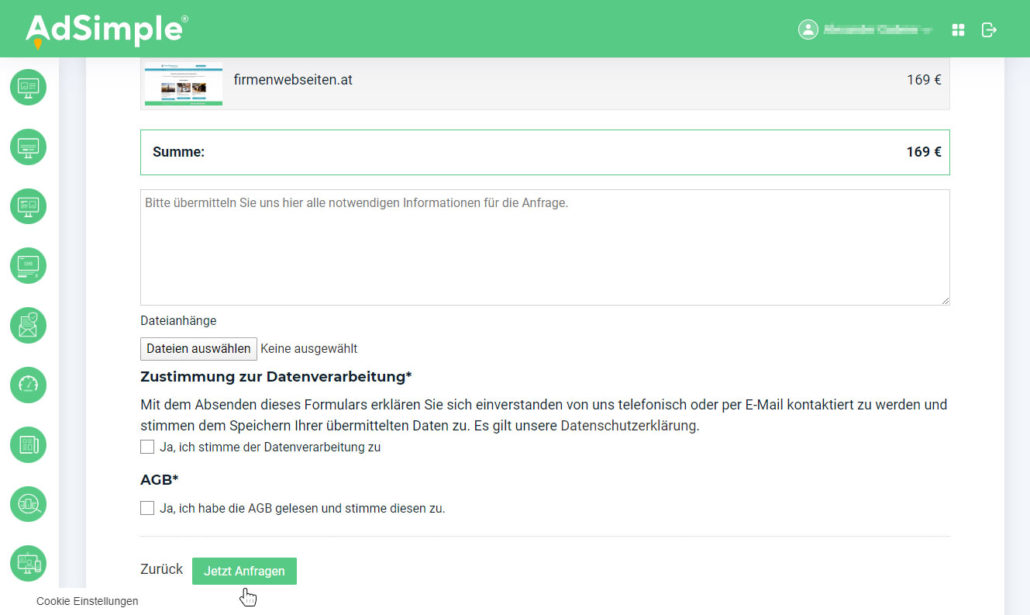Open 'Cookie Einstellungen' at the bottom
Screen dimensions: 1030x615
click(x=87, y=601)
